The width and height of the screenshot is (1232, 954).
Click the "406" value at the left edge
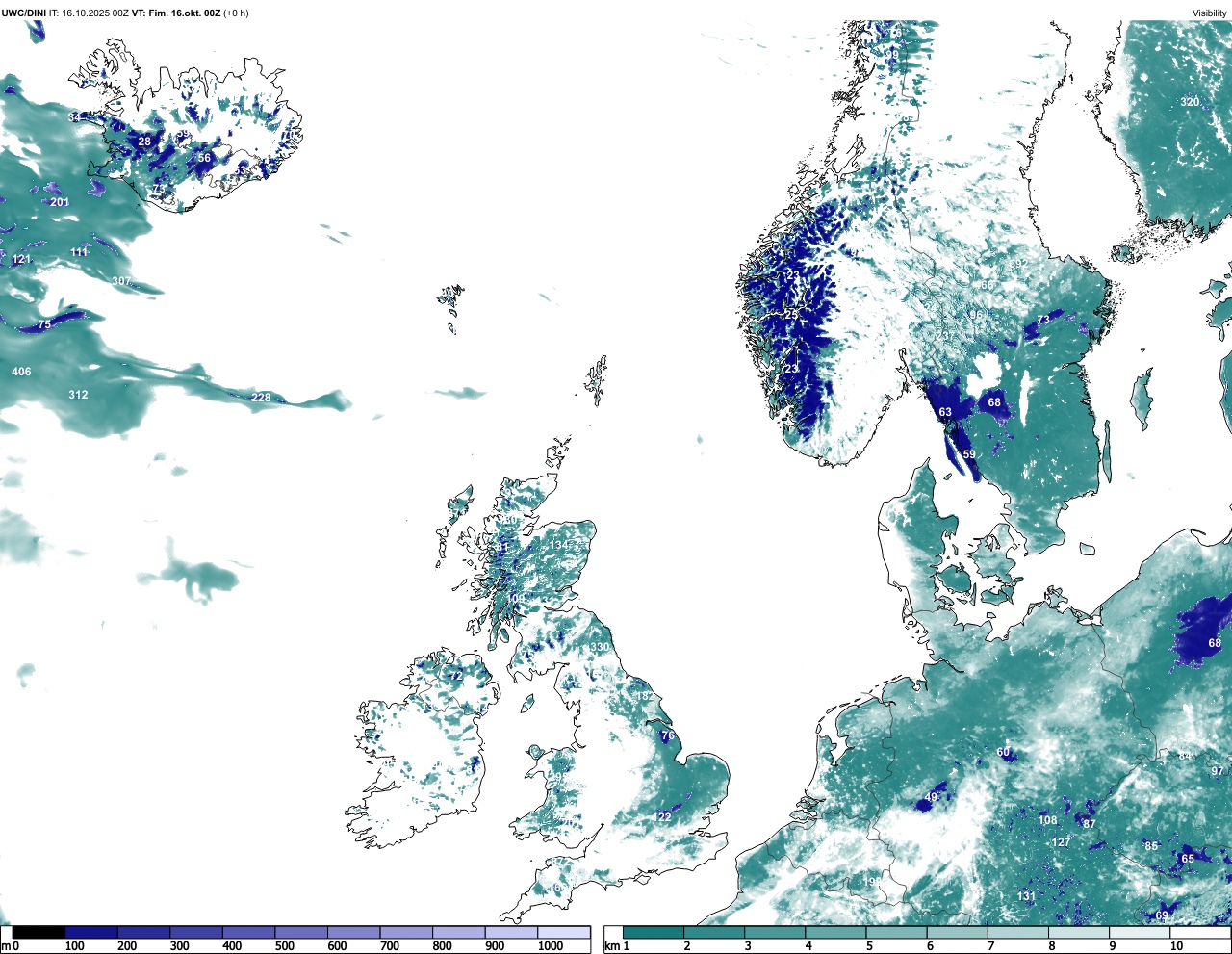(x=21, y=372)
